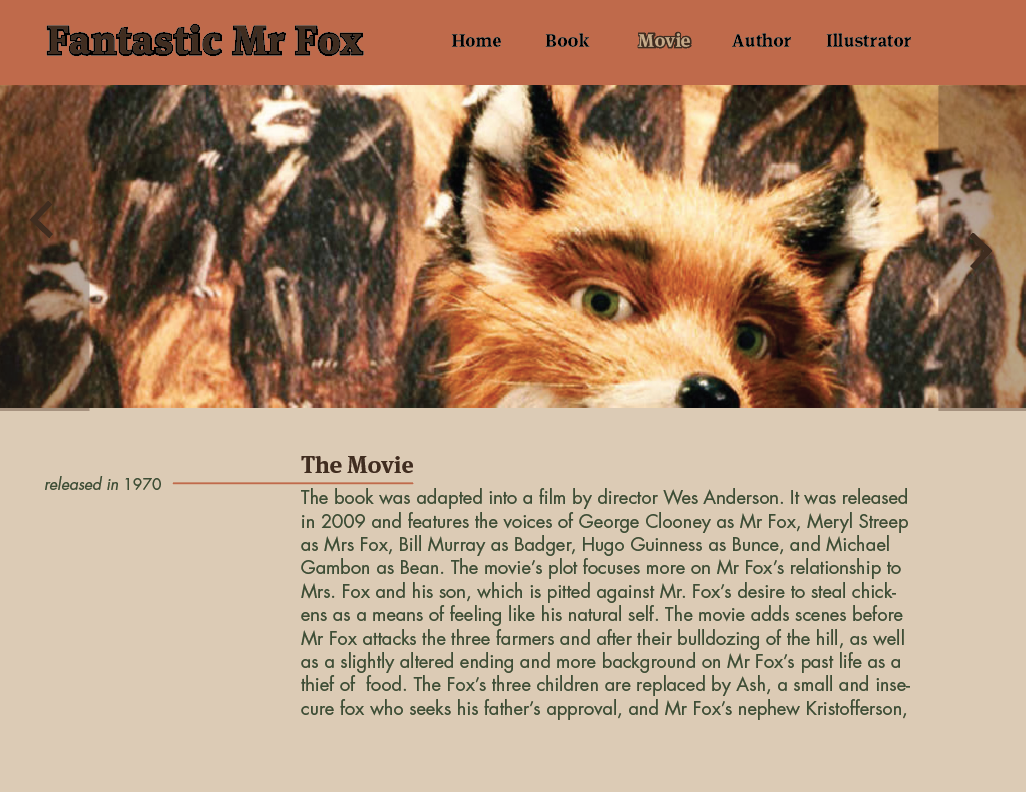
Task: Click the line starting "in 2009 and features"
Action: 604,521
